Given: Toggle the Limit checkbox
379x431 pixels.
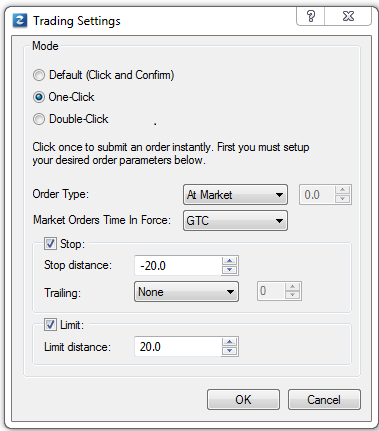Looking at the screenshot, I should (x=50, y=325).
